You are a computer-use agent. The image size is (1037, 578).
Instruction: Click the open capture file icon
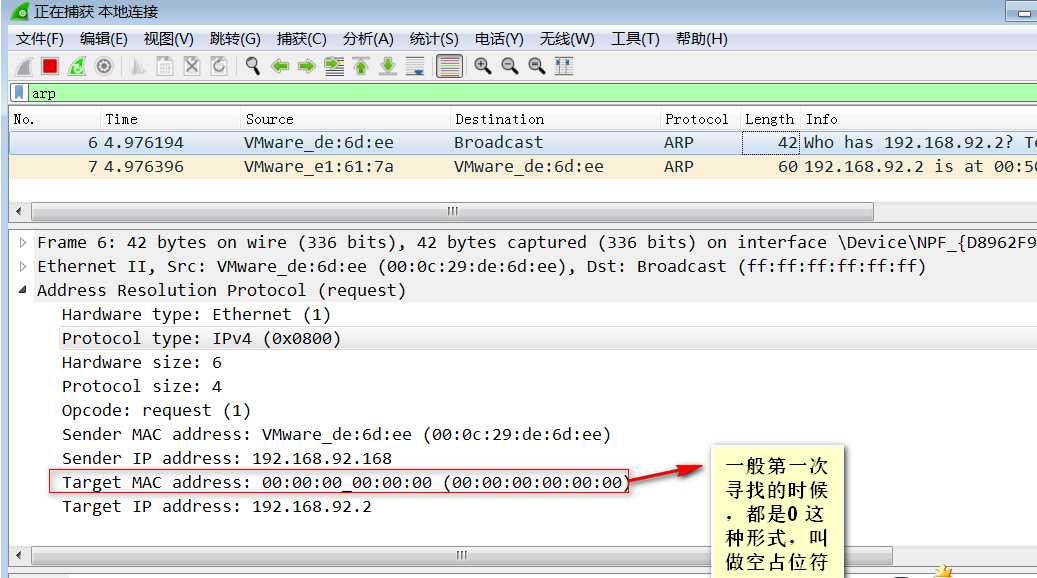(138, 66)
